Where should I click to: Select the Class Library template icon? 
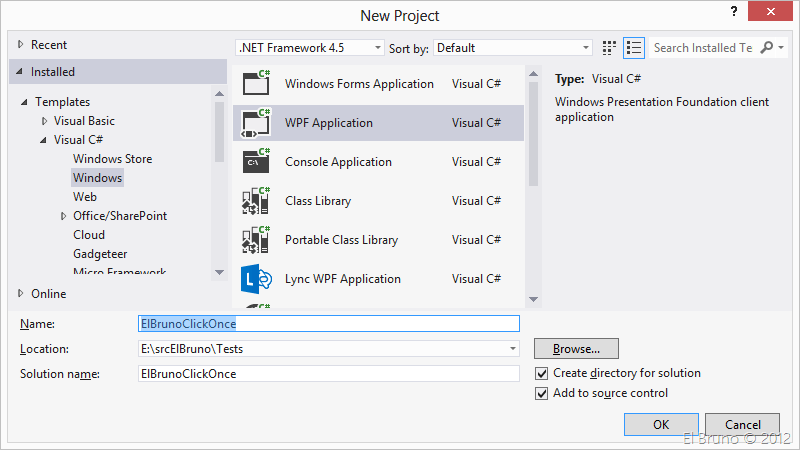pyautogui.click(x=256, y=201)
